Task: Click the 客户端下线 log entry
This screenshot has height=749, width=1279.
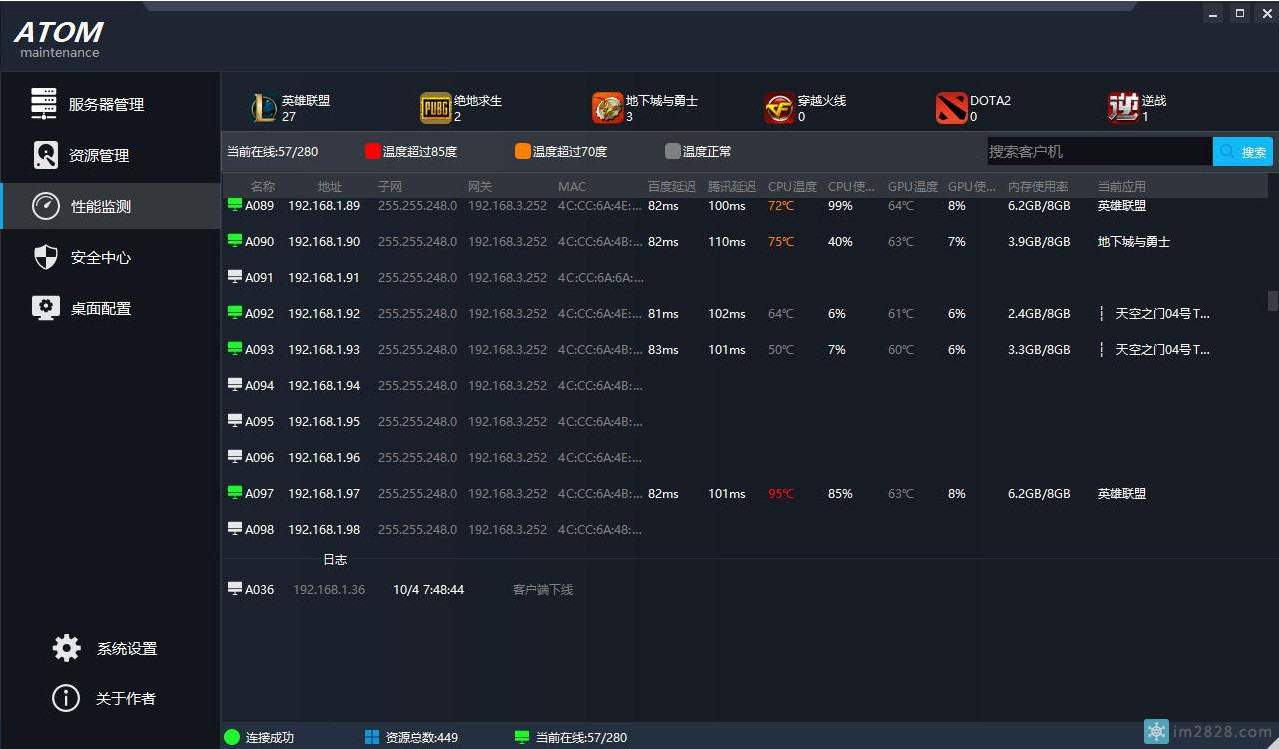Action: click(x=542, y=590)
